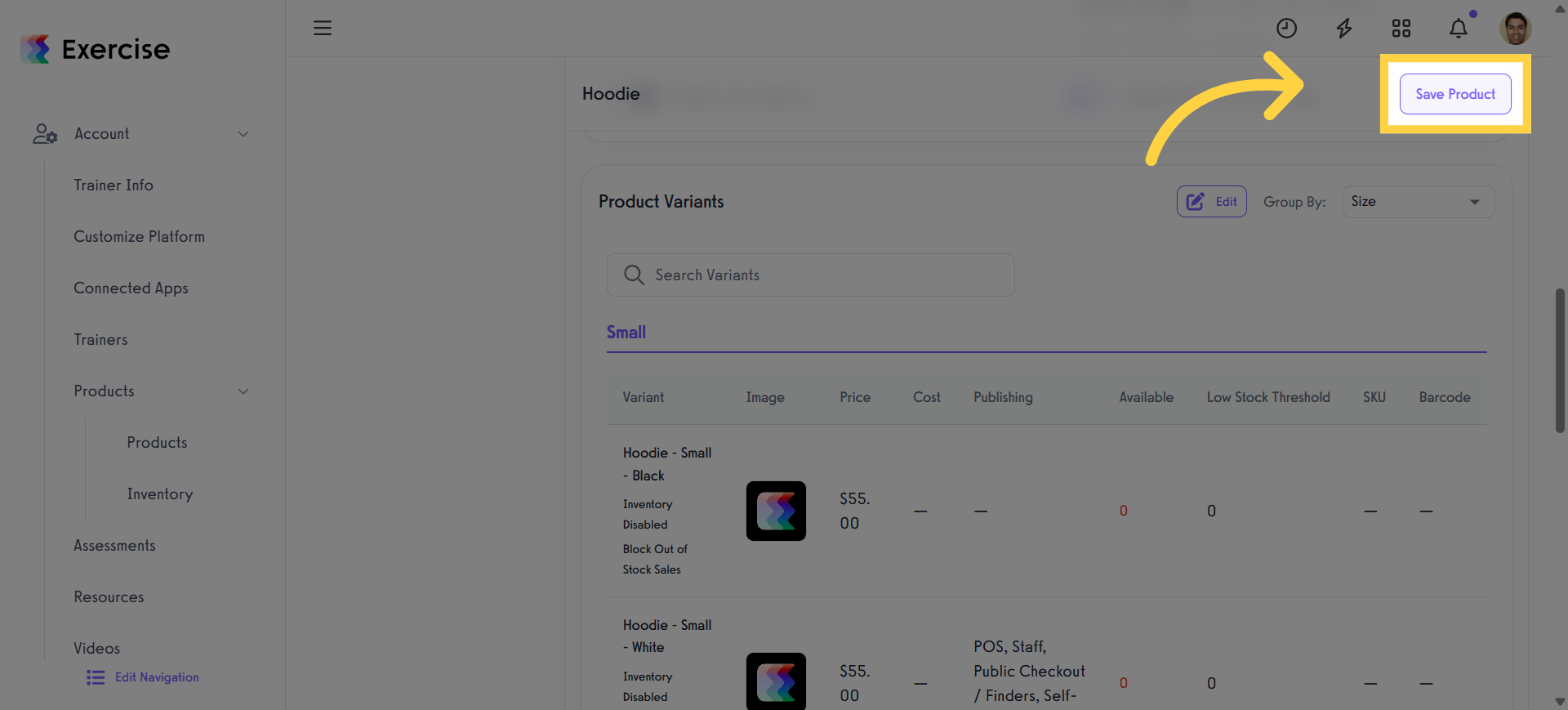Click the Hoodie product title
This screenshot has height=710, width=1568.
[611, 94]
